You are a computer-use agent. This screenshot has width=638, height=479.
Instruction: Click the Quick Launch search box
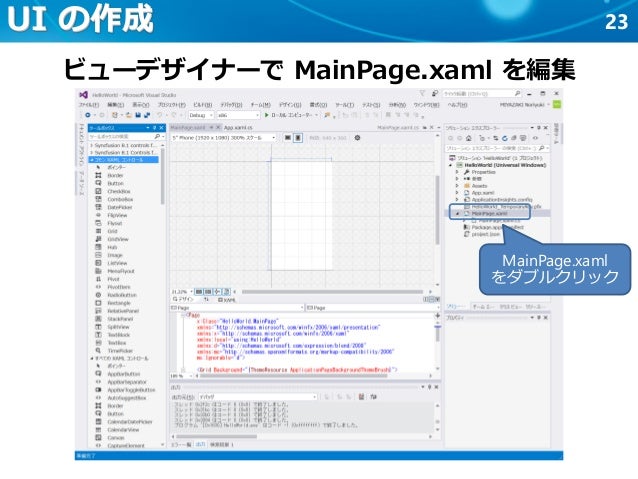click(482, 94)
